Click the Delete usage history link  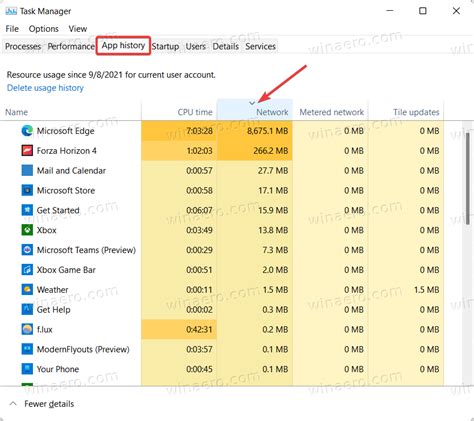coord(45,88)
